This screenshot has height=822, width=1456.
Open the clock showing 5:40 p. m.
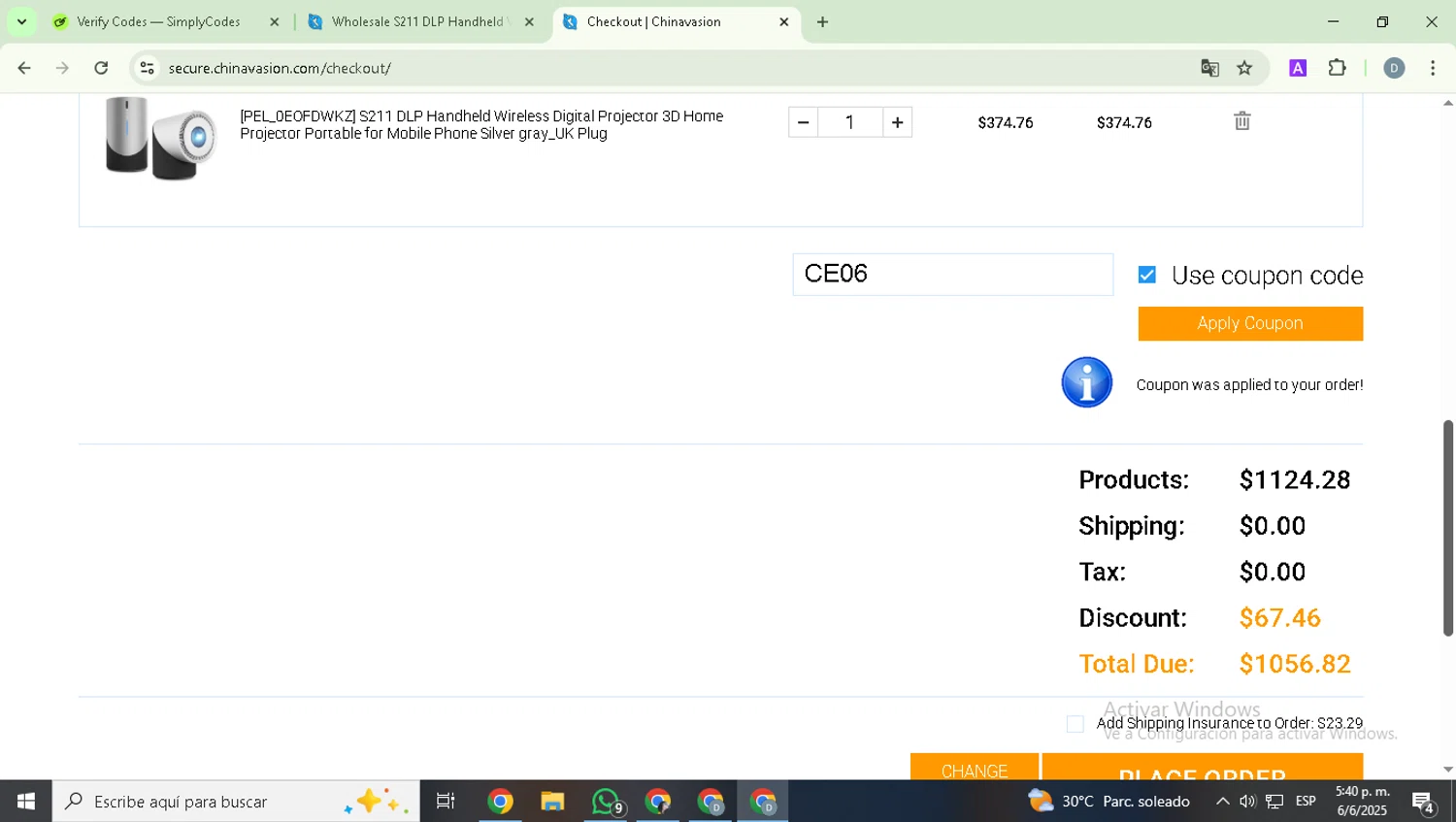[x=1362, y=802]
